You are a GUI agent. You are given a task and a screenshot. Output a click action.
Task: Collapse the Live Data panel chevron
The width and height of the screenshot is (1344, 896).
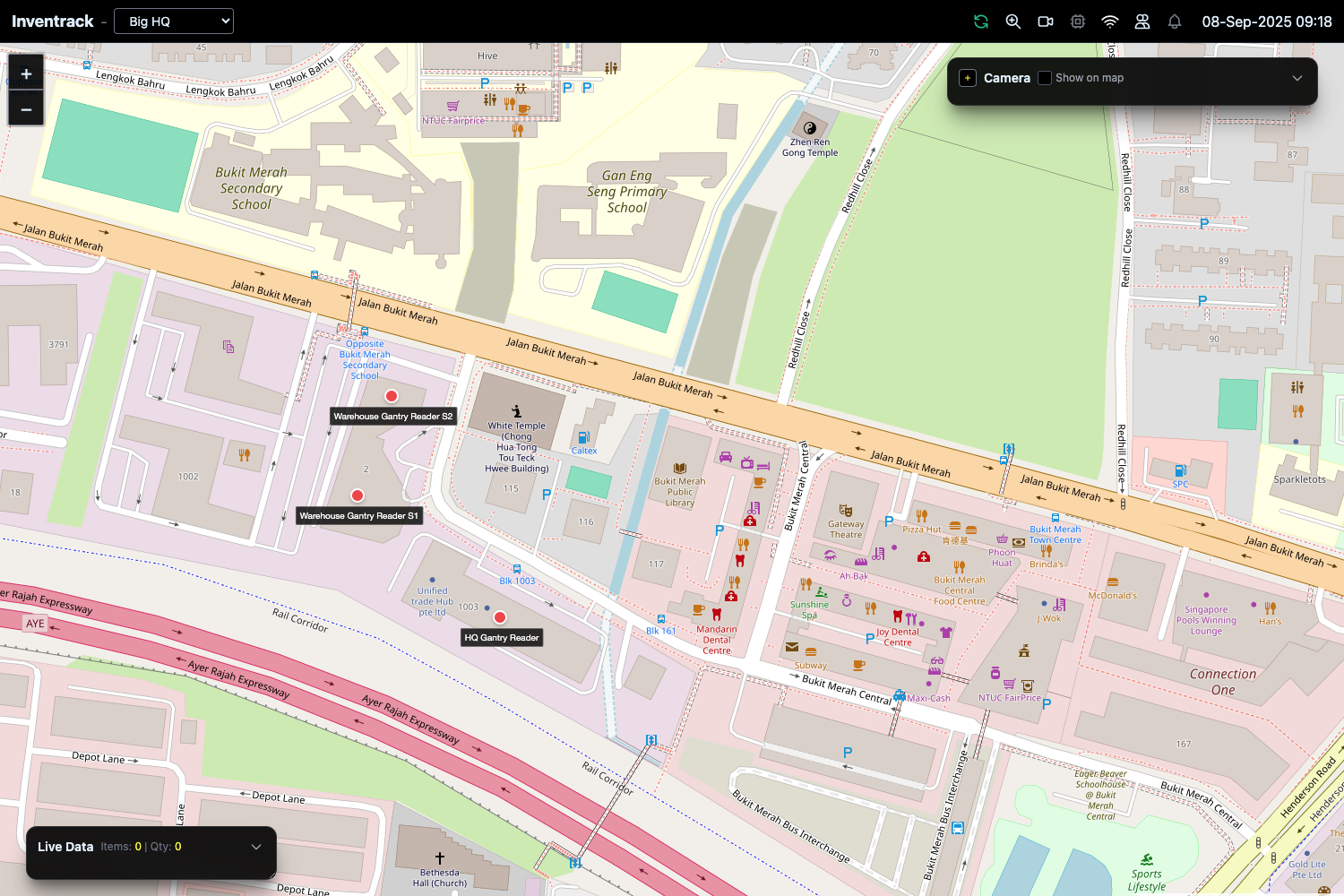[x=255, y=846]
